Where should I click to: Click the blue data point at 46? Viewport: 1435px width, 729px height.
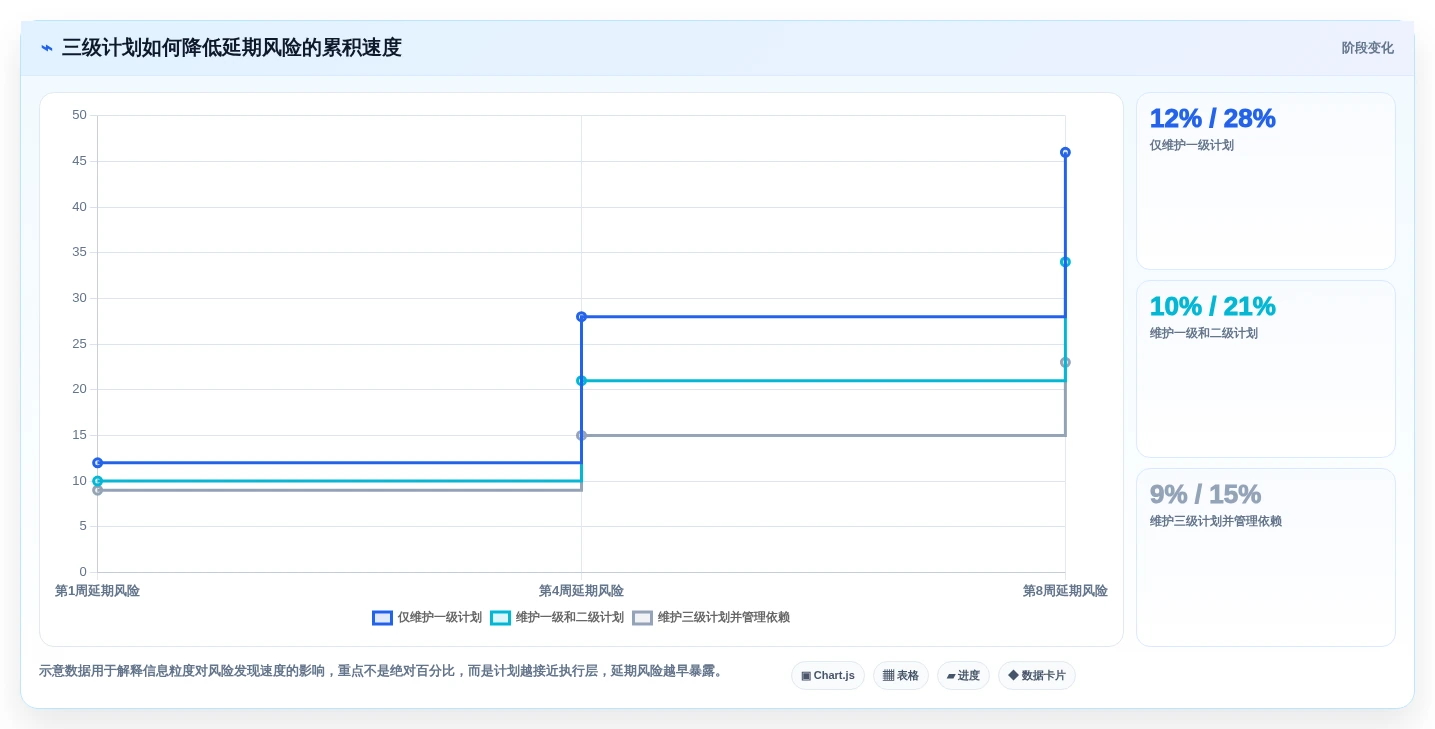pos(1065,152)
